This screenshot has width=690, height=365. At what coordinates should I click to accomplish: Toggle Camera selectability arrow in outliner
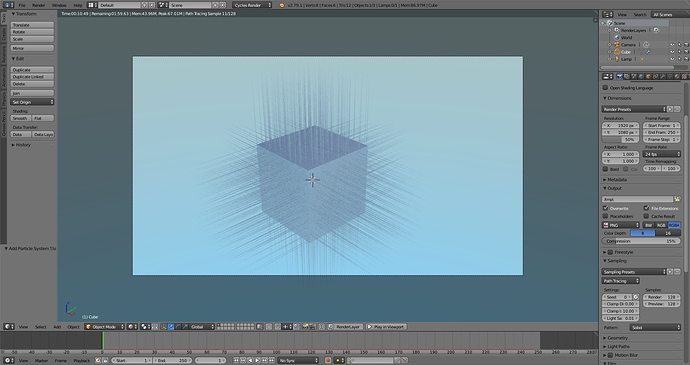pos(679,45)
